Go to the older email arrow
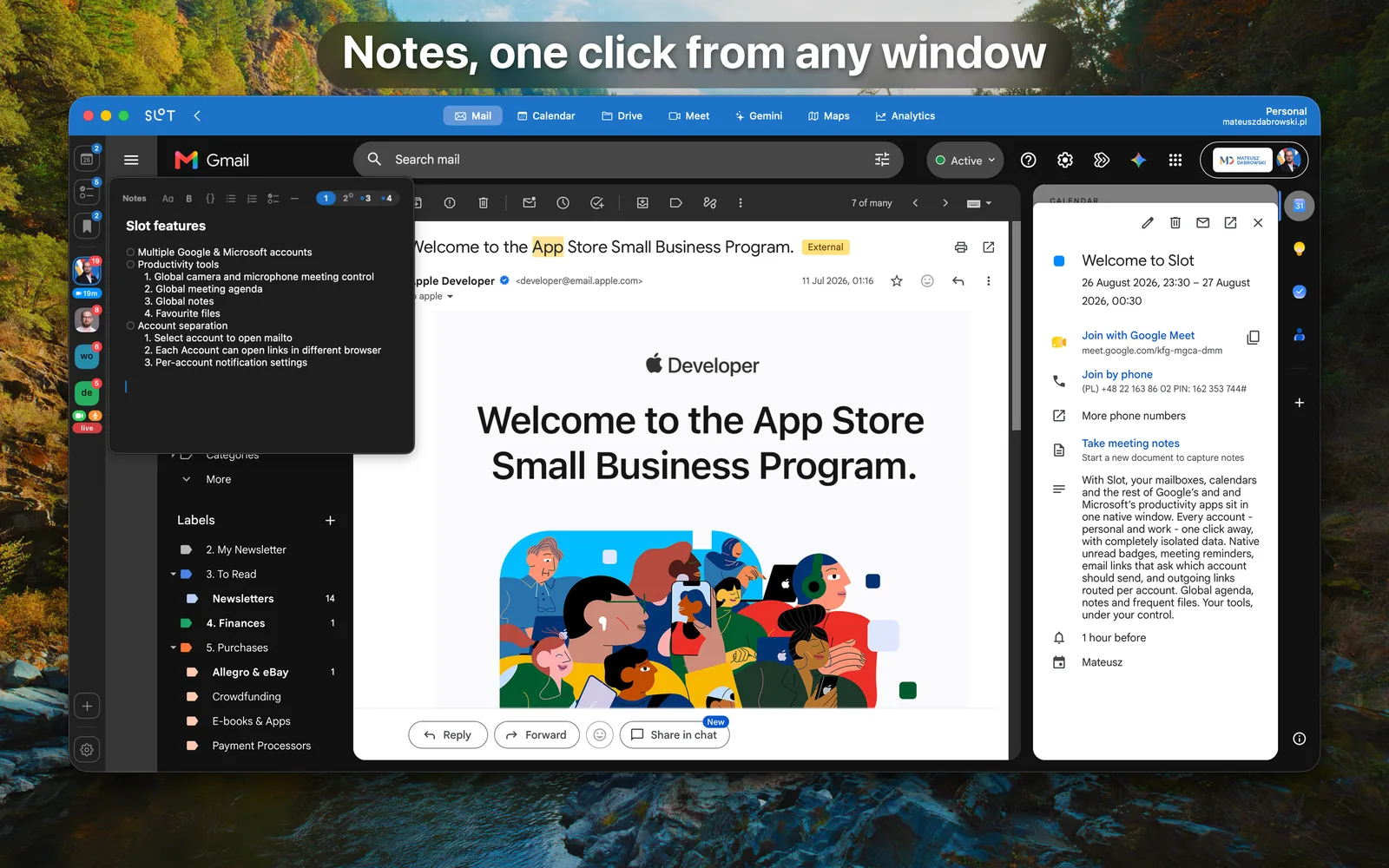The height and width of the screenshot is (868, 1389). pos(945,203)
